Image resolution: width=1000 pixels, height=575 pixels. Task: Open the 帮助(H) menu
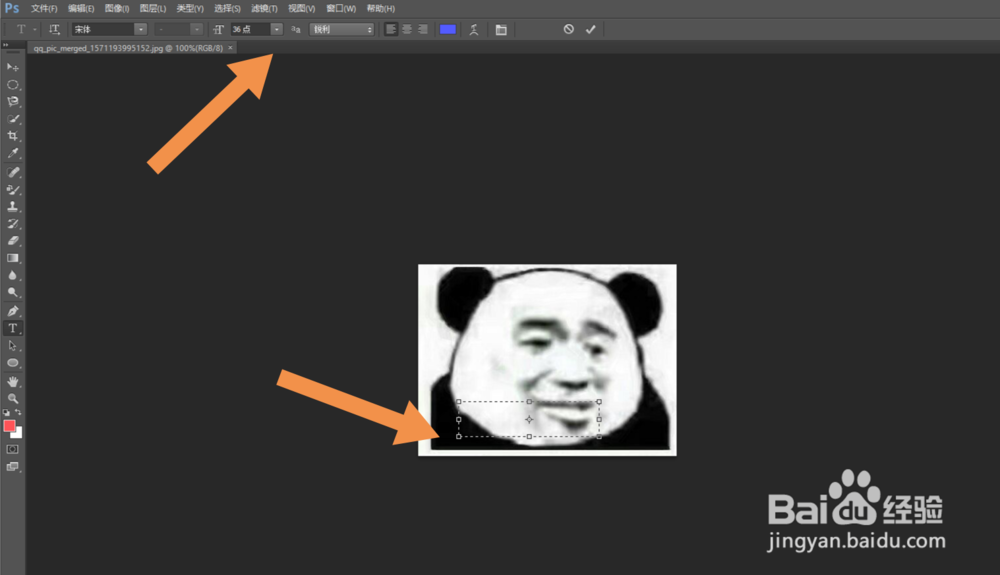coord(381,8)
